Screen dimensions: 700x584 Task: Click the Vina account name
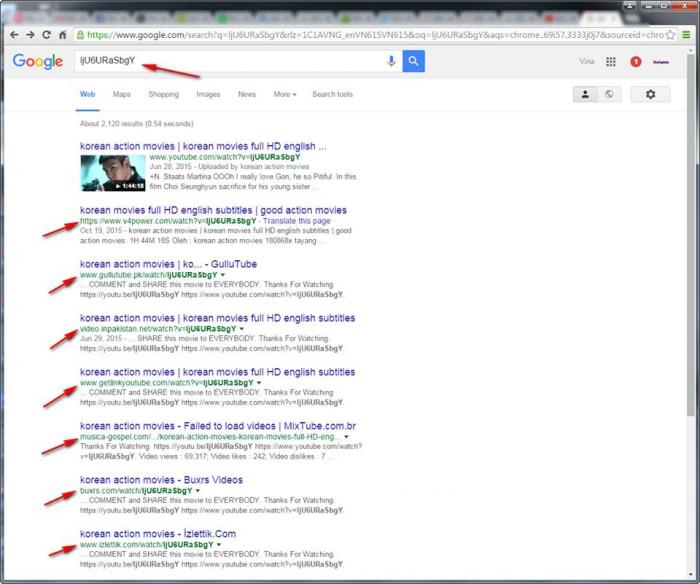[x=586, y=62]
